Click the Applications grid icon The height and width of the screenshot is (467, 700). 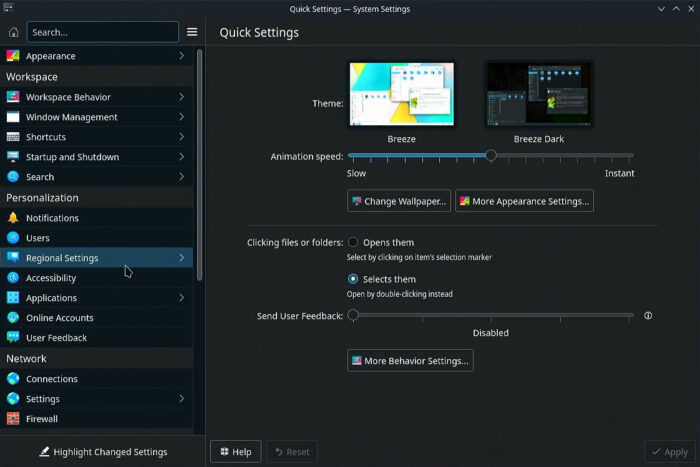13,298
